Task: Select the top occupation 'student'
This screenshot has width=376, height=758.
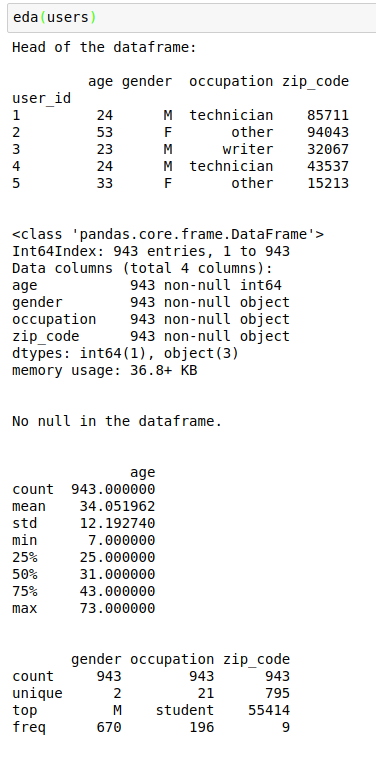Action: click(x=185, y=711)
